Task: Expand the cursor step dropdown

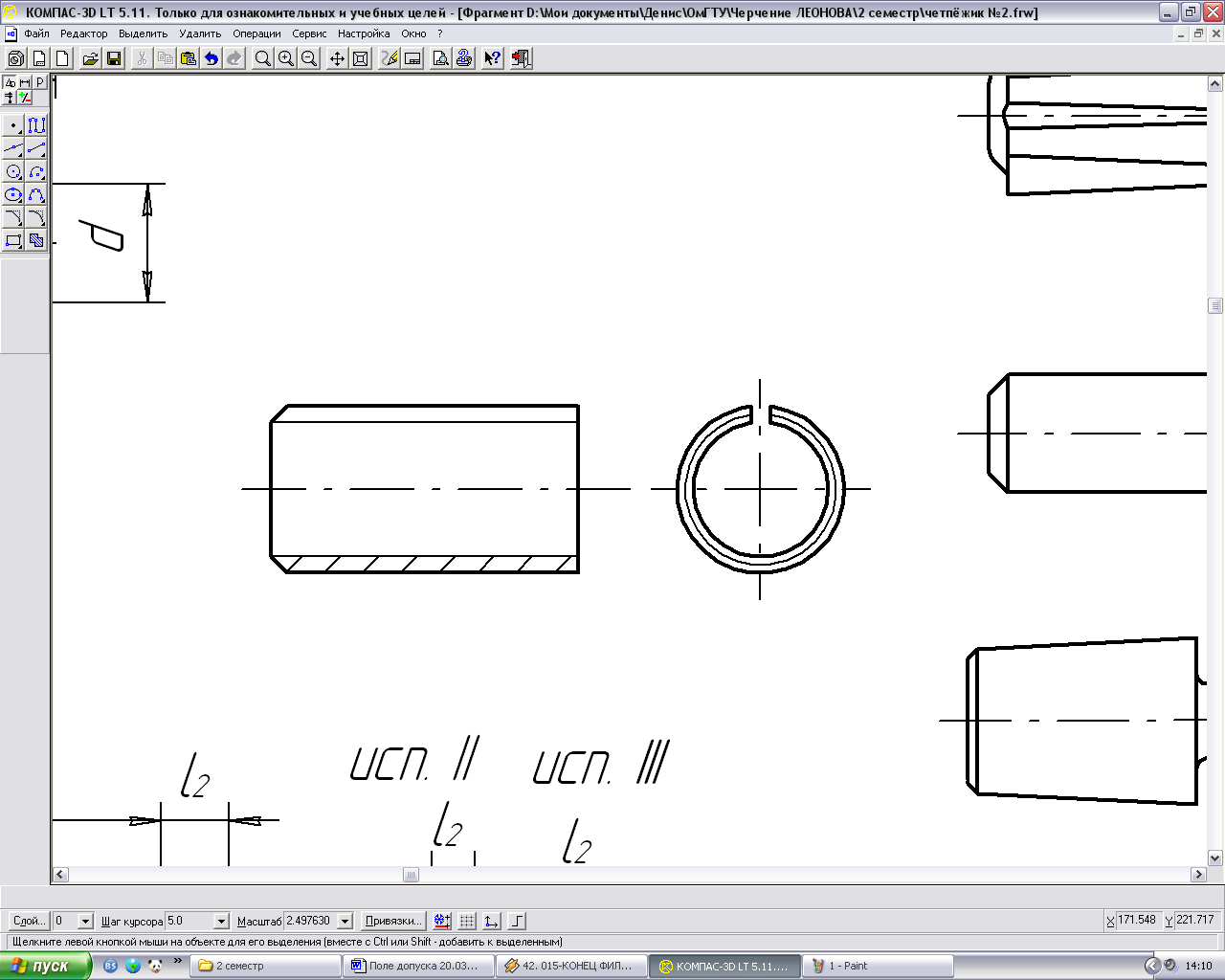Action: [221, 921]
